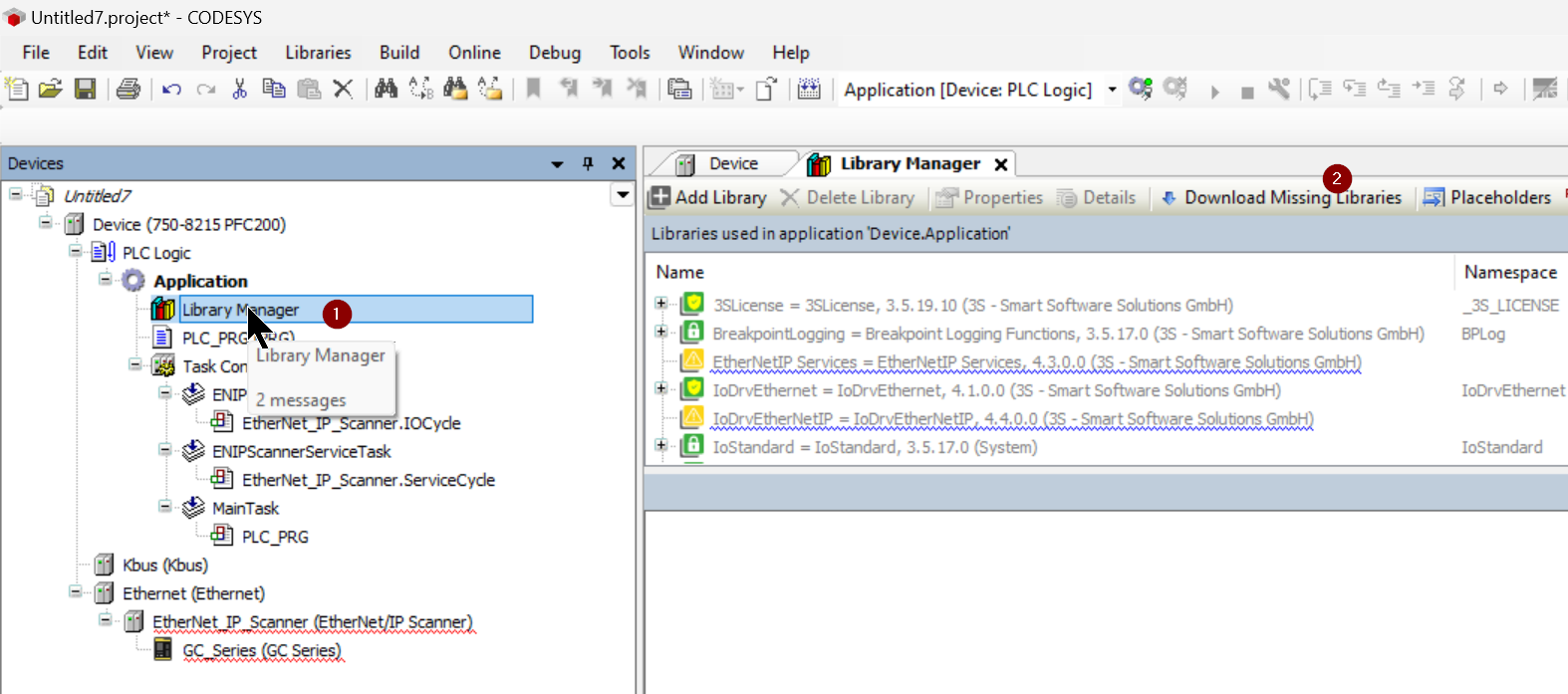1568x694 pixels.
Task: Toggle auto-hide pin on Devices panel
Action: coord(588,163)
